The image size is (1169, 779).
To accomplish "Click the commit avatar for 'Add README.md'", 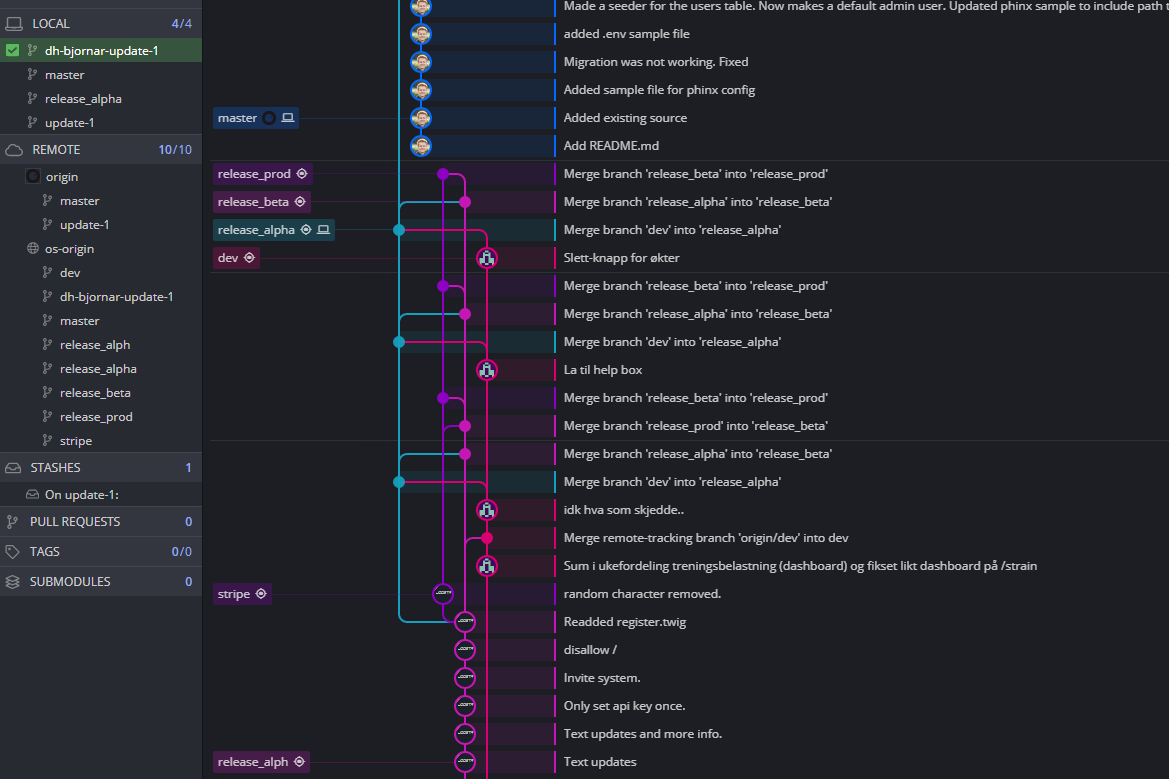I will (421, 146).
